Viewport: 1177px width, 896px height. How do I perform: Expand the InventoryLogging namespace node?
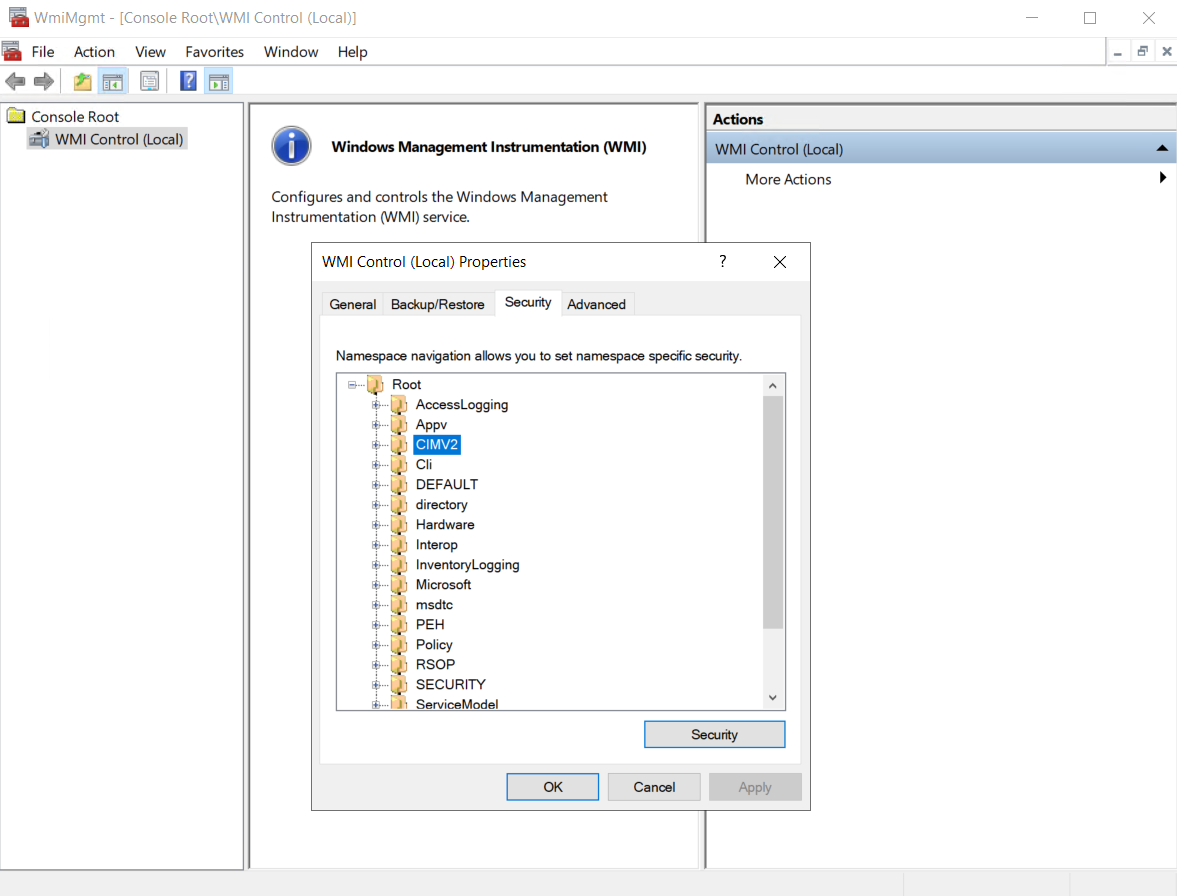click(376, 565)
